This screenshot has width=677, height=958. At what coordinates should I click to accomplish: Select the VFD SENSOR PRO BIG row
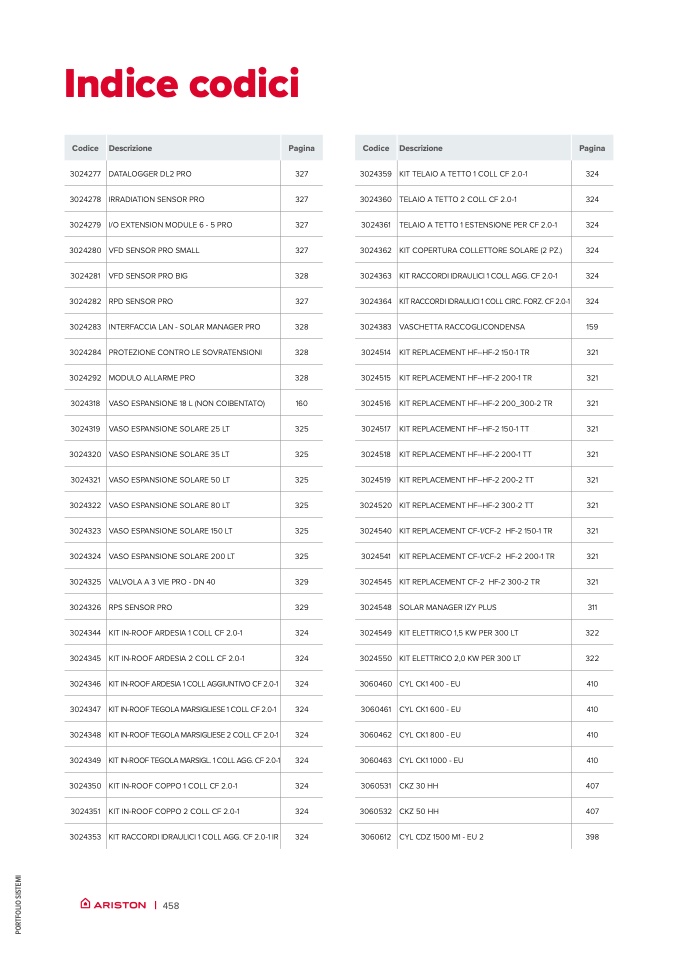pos(194,276)
